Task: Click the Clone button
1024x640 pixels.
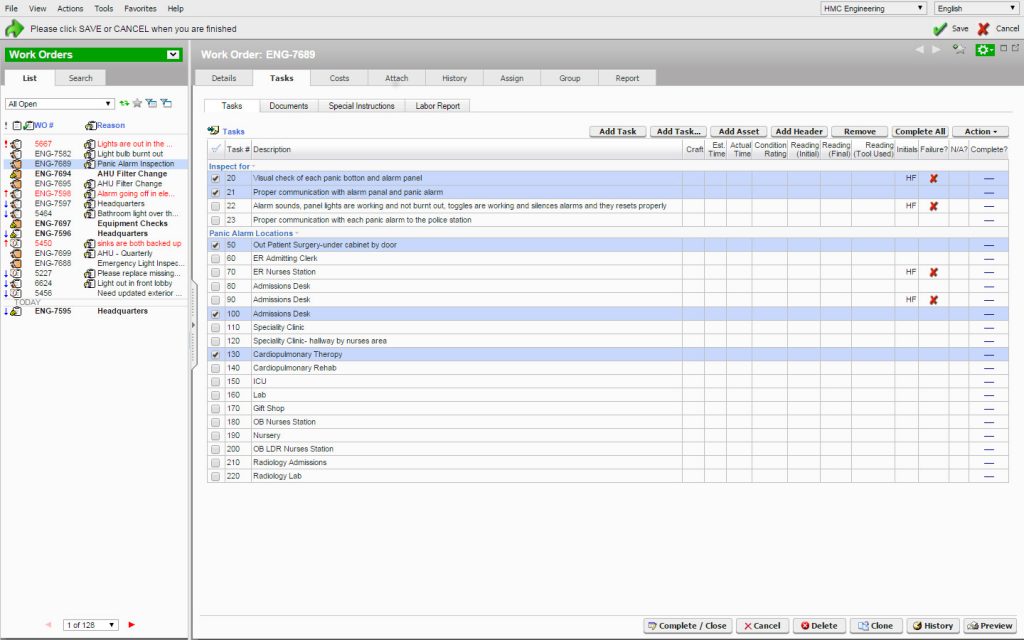Action: tap(876, 626)
